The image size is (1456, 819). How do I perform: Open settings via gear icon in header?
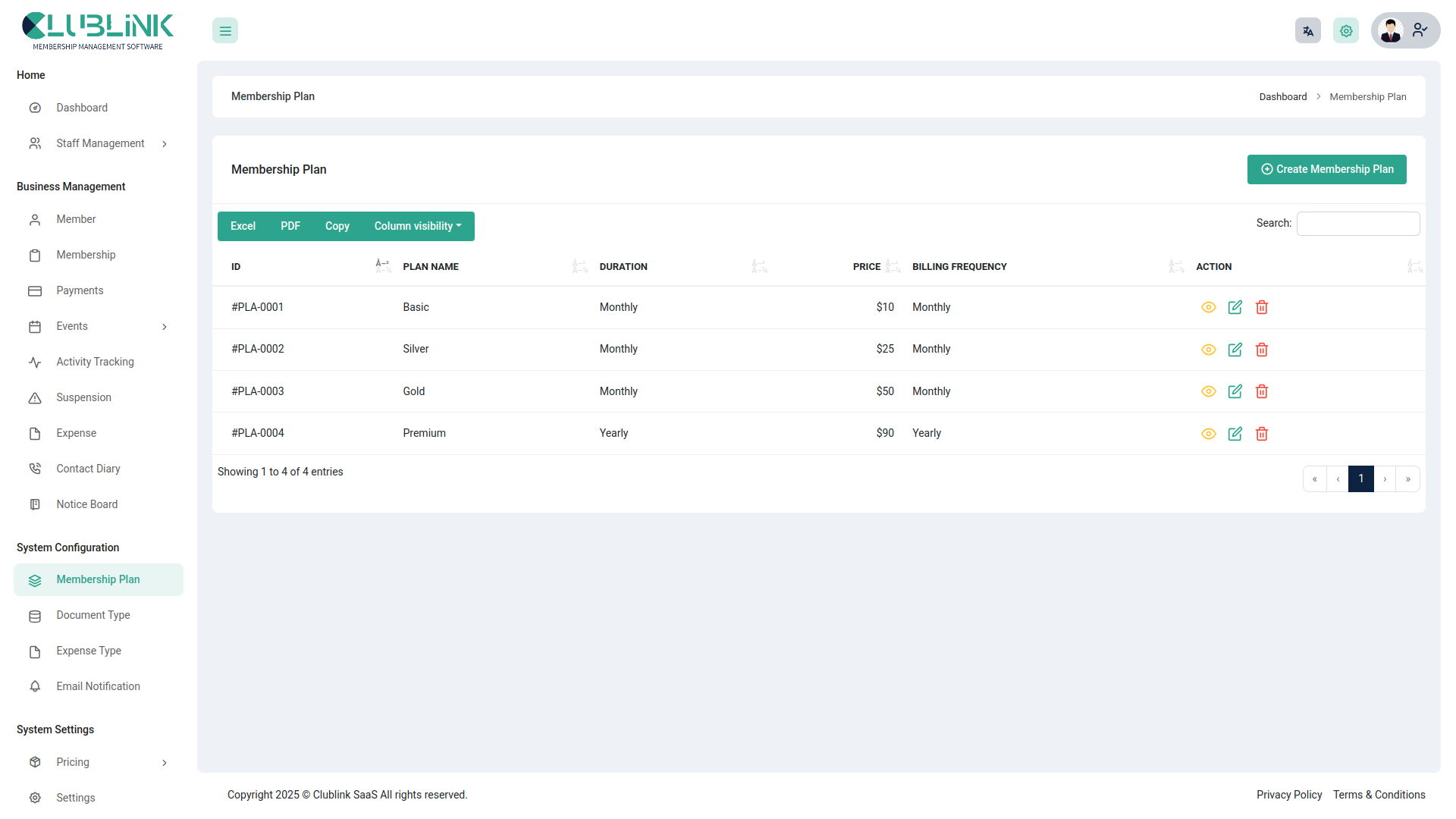coord(1346,30)
